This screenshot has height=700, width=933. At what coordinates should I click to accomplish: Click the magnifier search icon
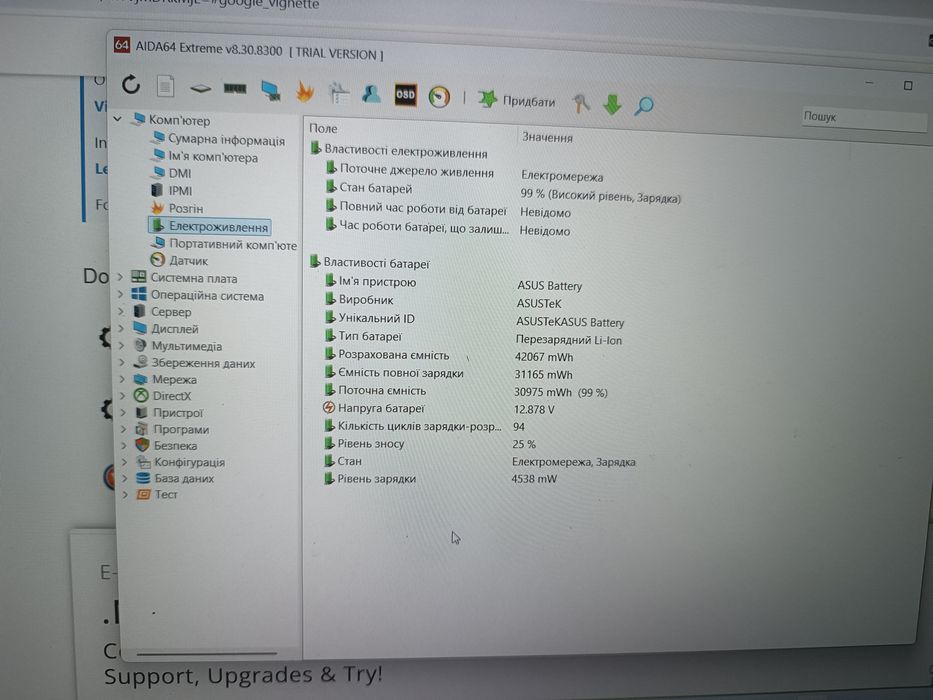644,106
